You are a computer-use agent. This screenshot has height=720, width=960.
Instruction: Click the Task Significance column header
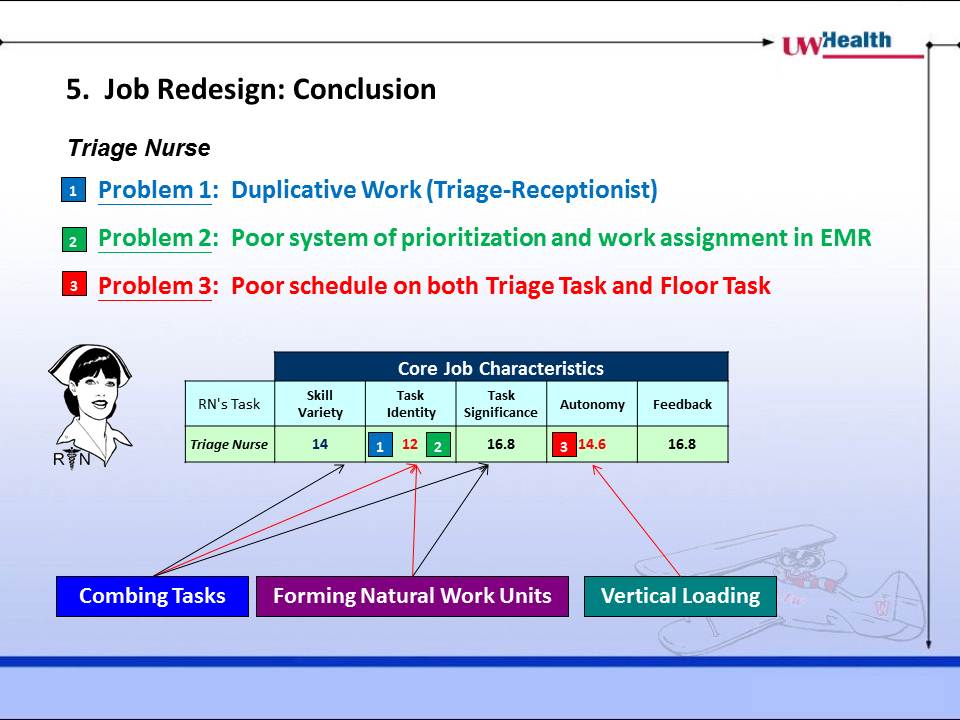501,404
